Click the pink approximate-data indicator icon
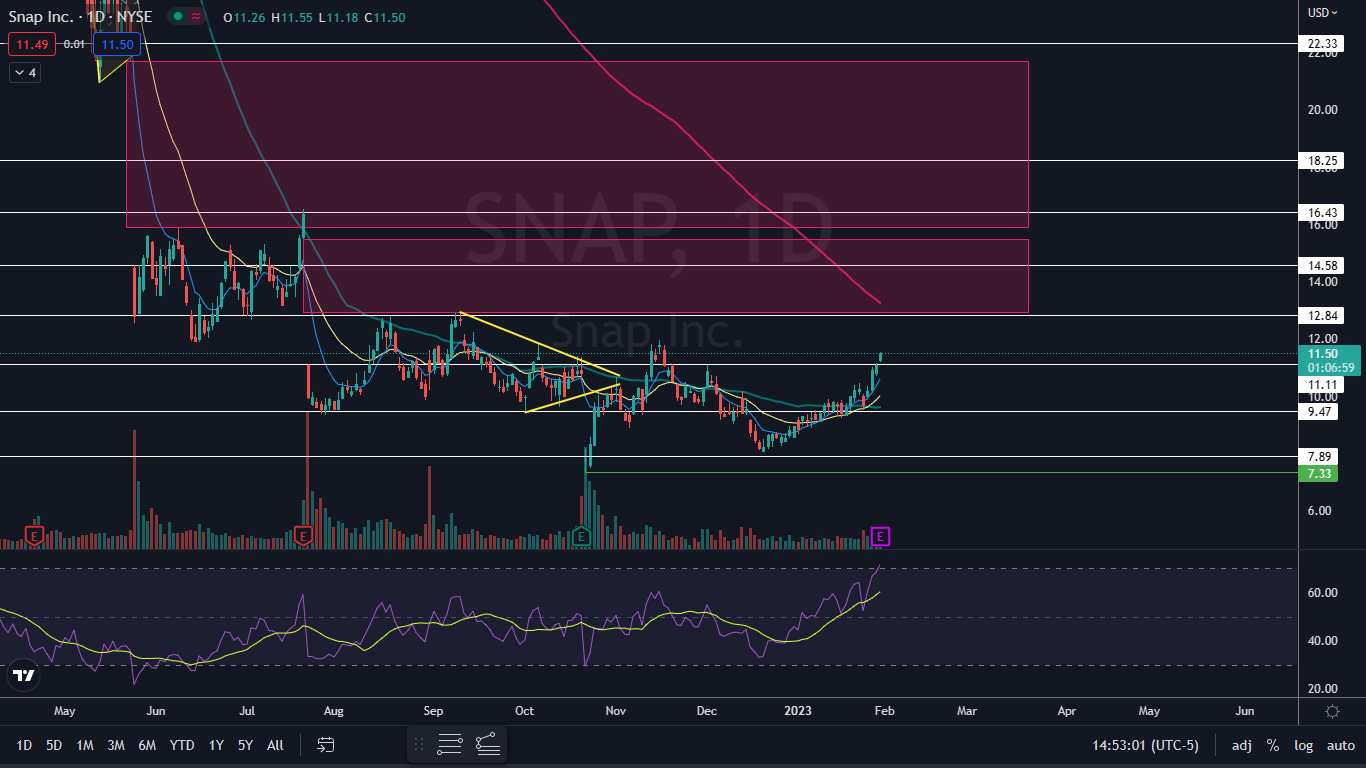Screen dimensions: 1366x768 click(x=196, y=16)
